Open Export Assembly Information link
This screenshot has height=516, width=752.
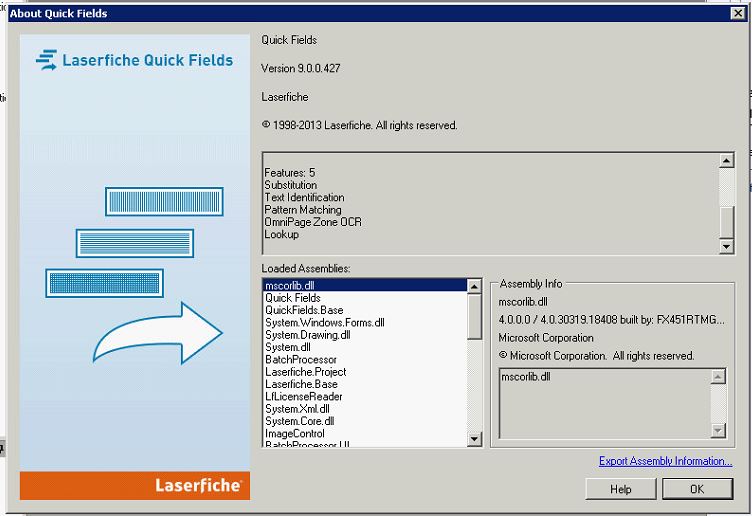pyautogui.click(x=665, y=461)
